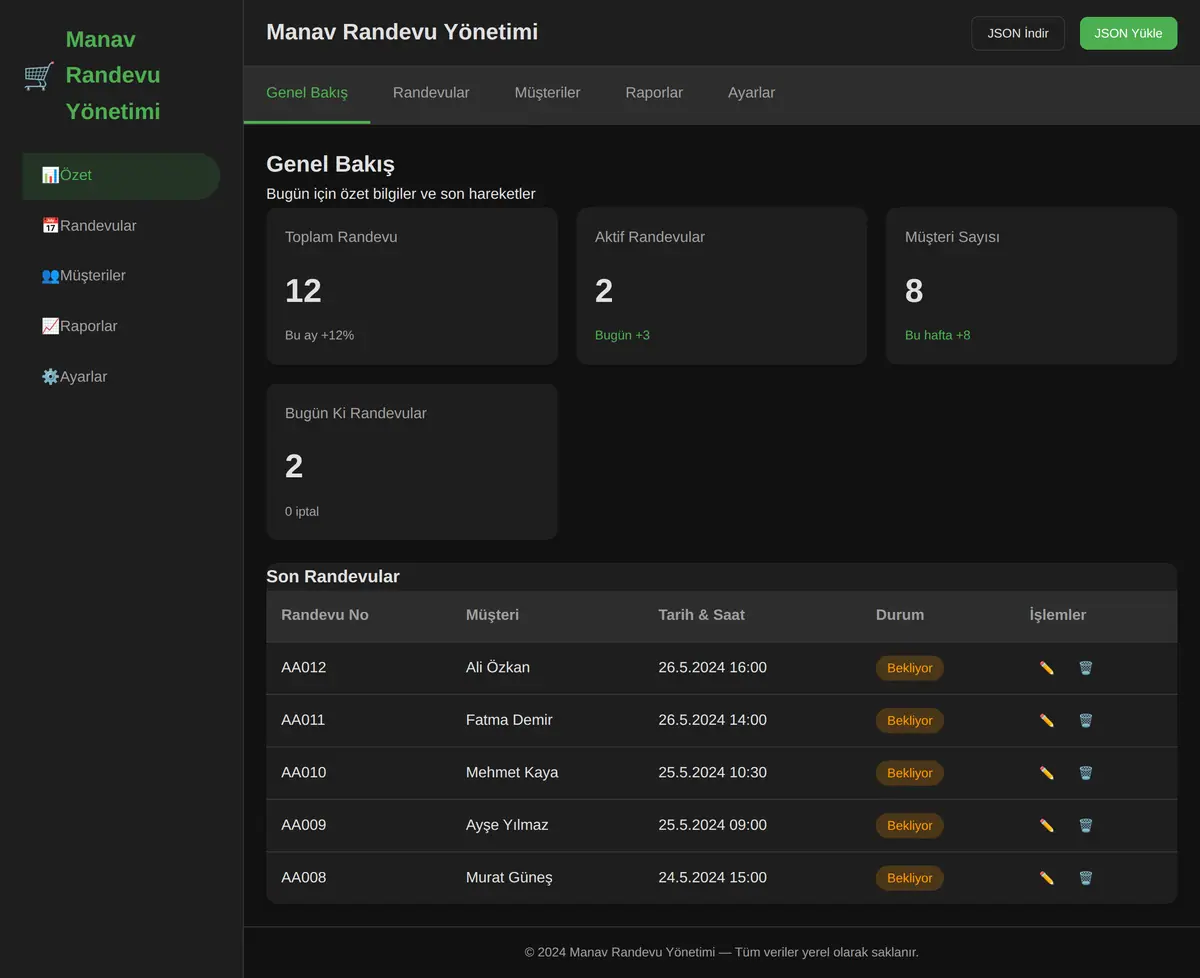Open Özet in the sidebar
The height and width of the screenshot is (978, 1200).
(121, 176)
